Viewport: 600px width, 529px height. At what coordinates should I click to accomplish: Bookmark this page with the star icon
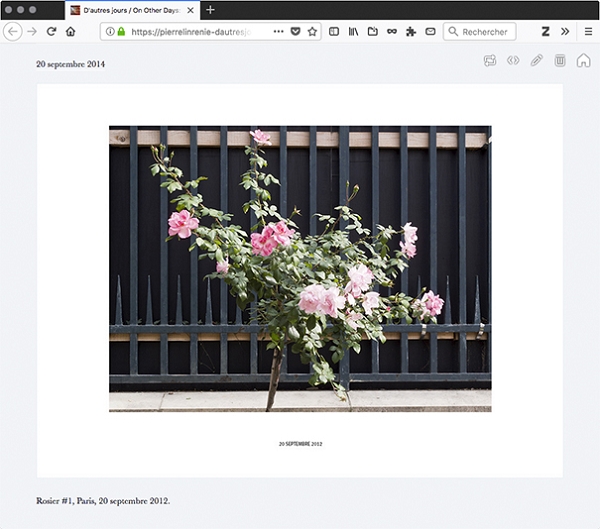pos(312,32)
